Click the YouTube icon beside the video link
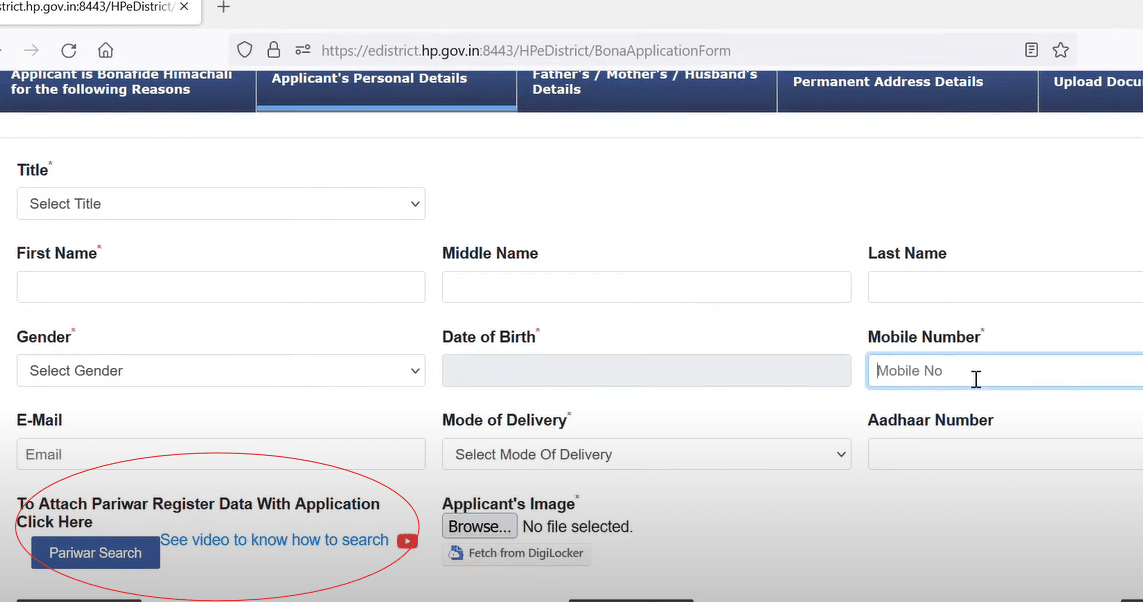Viewport: 1143px width, 602px height. [x=407, y=540]
